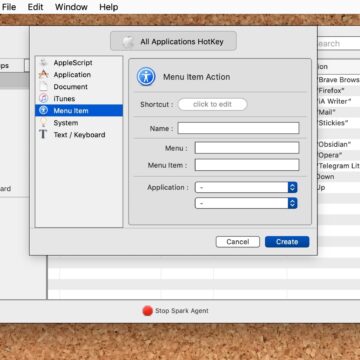Click the Menu Item Action header icon
Image resolution: width=360 pixels, height=360 pixels.
pyautogui.click(x=146, y=77)
